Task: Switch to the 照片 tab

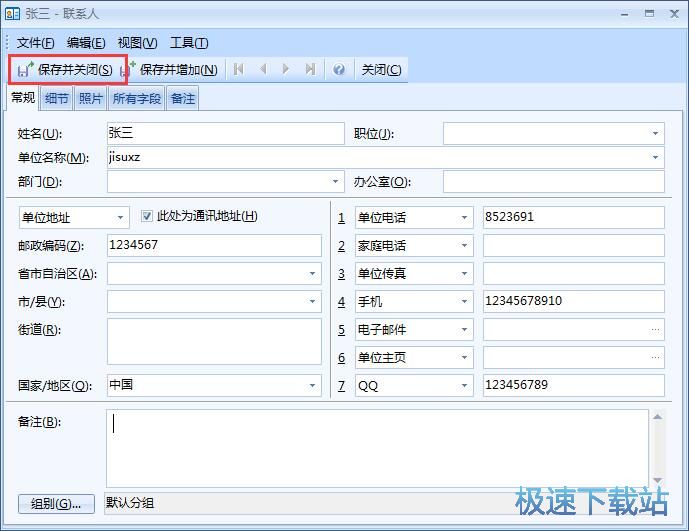Action: (91, 98)
